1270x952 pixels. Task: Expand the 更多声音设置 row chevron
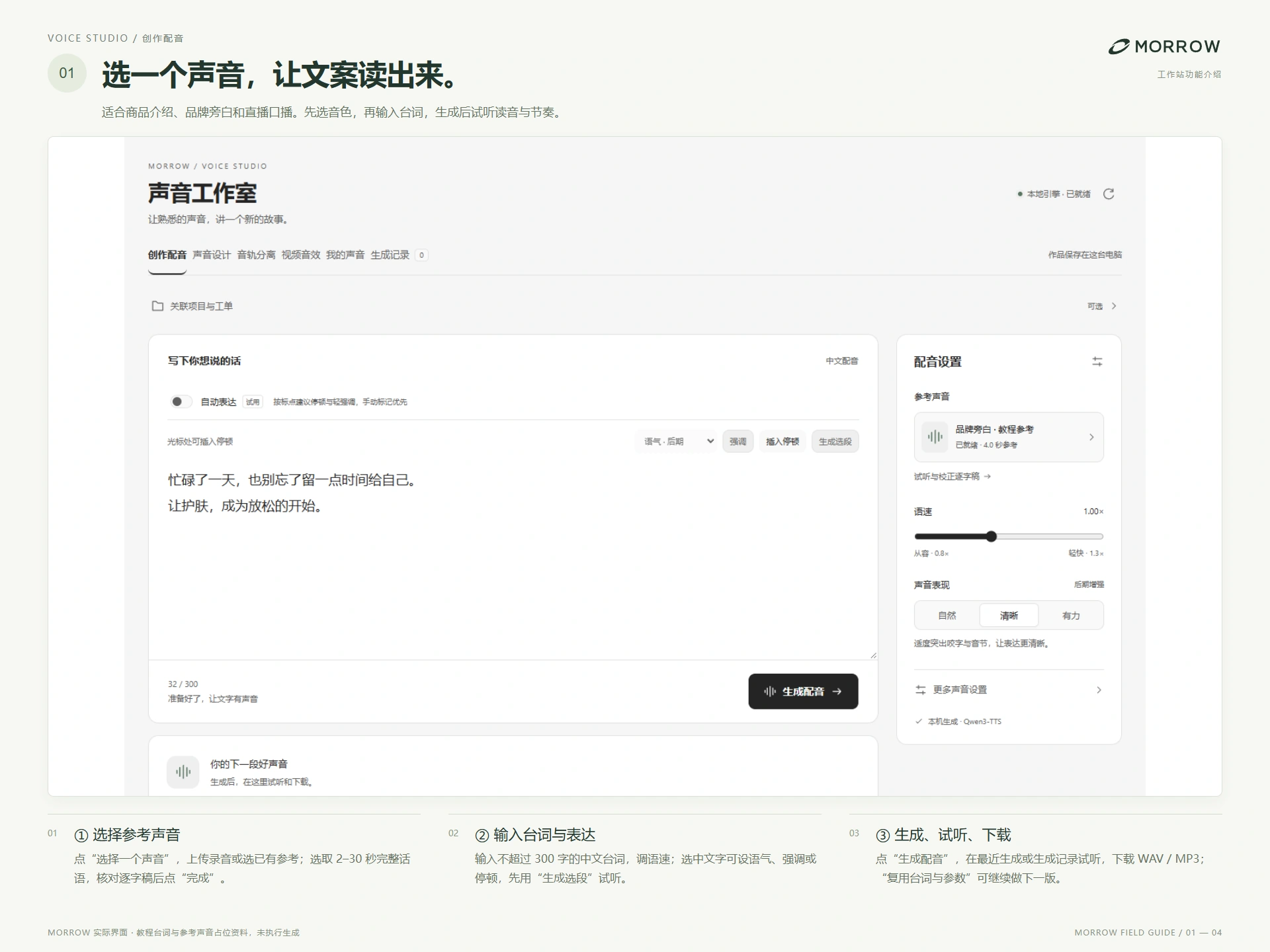tap(1099, 690)
